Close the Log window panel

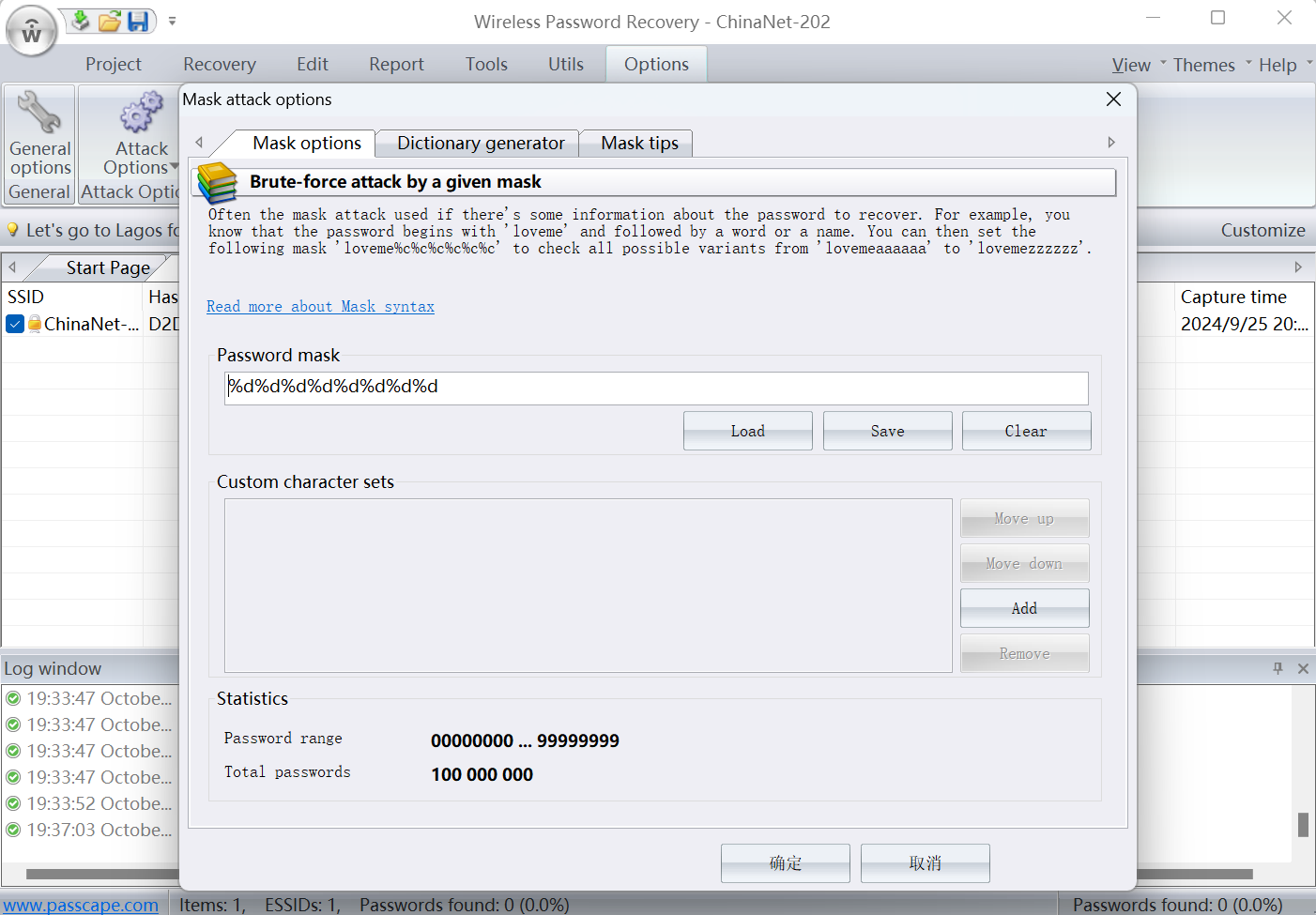(x=1303, y=668)
